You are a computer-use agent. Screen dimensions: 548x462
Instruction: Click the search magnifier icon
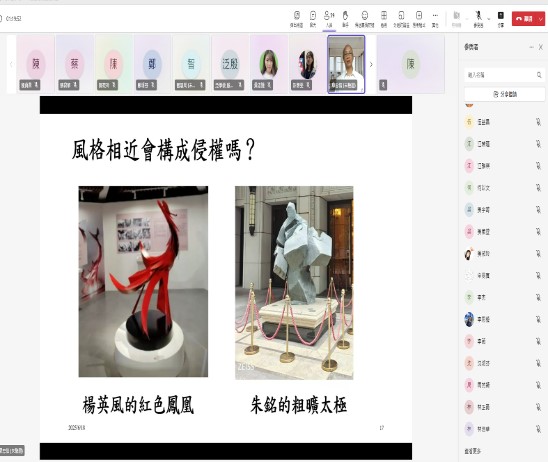[539, 75]
